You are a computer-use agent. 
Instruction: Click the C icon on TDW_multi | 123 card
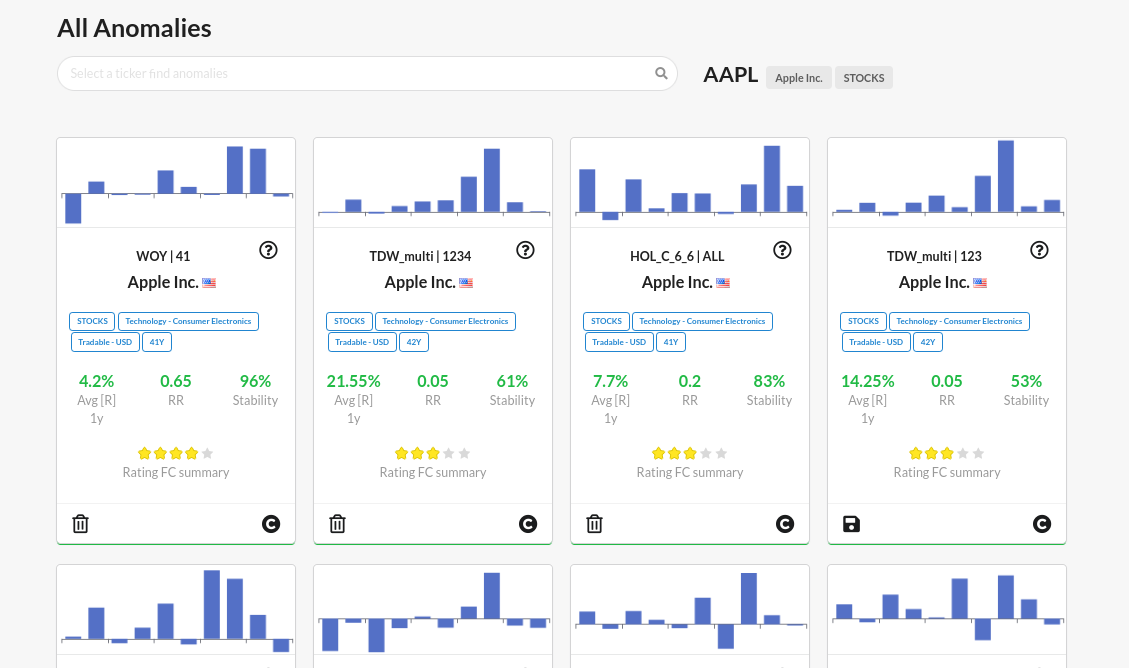point(1042,524)
